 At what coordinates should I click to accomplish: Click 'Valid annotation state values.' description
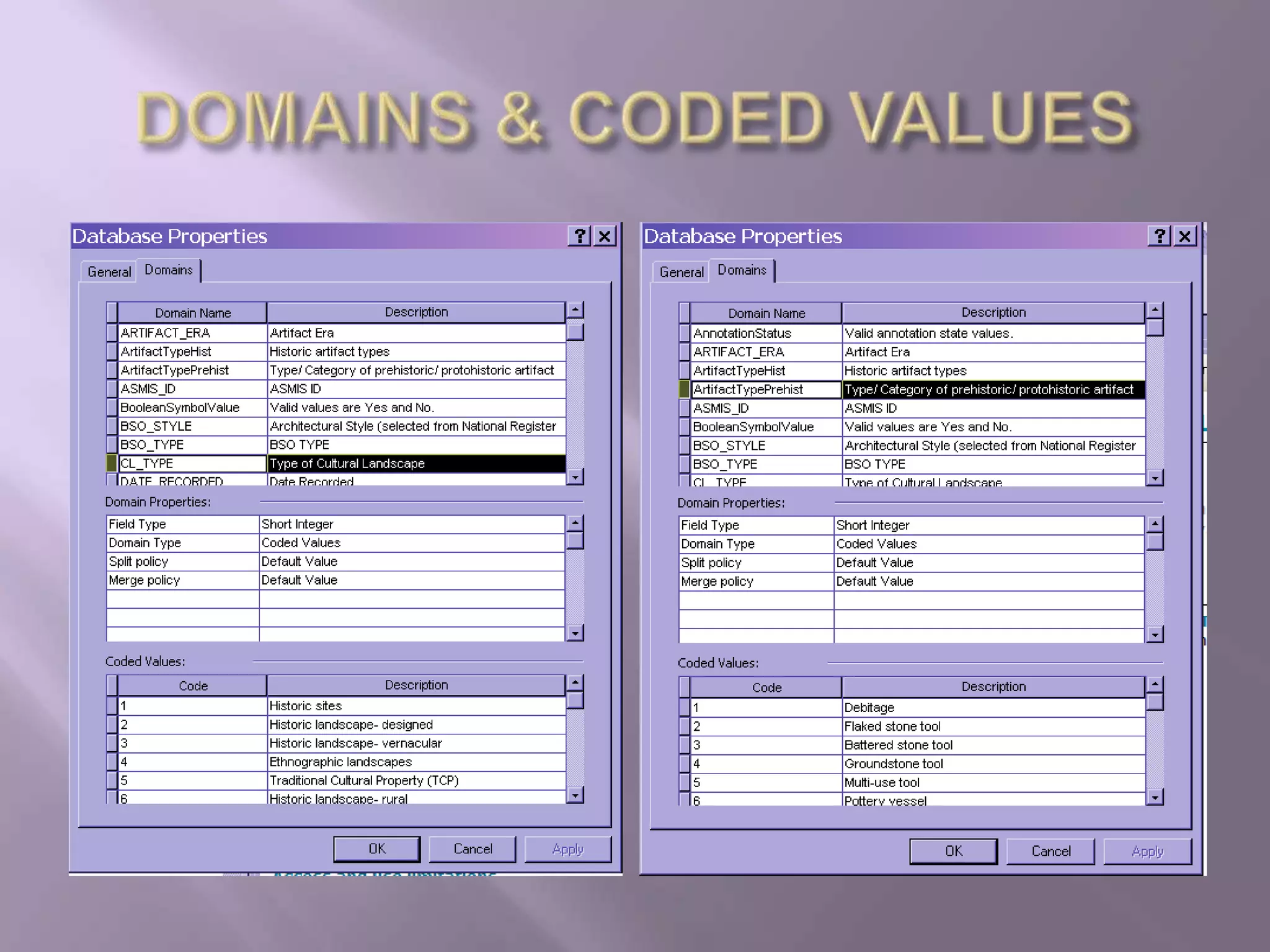993,333
